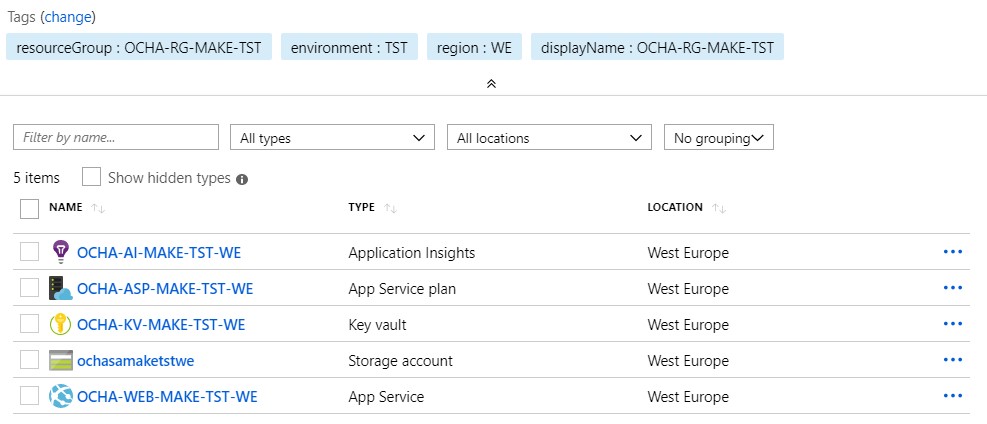Viewport: 987px width, 424px height.
Task: Open the All locations dropdown
Action: click(x=549, y=138)
